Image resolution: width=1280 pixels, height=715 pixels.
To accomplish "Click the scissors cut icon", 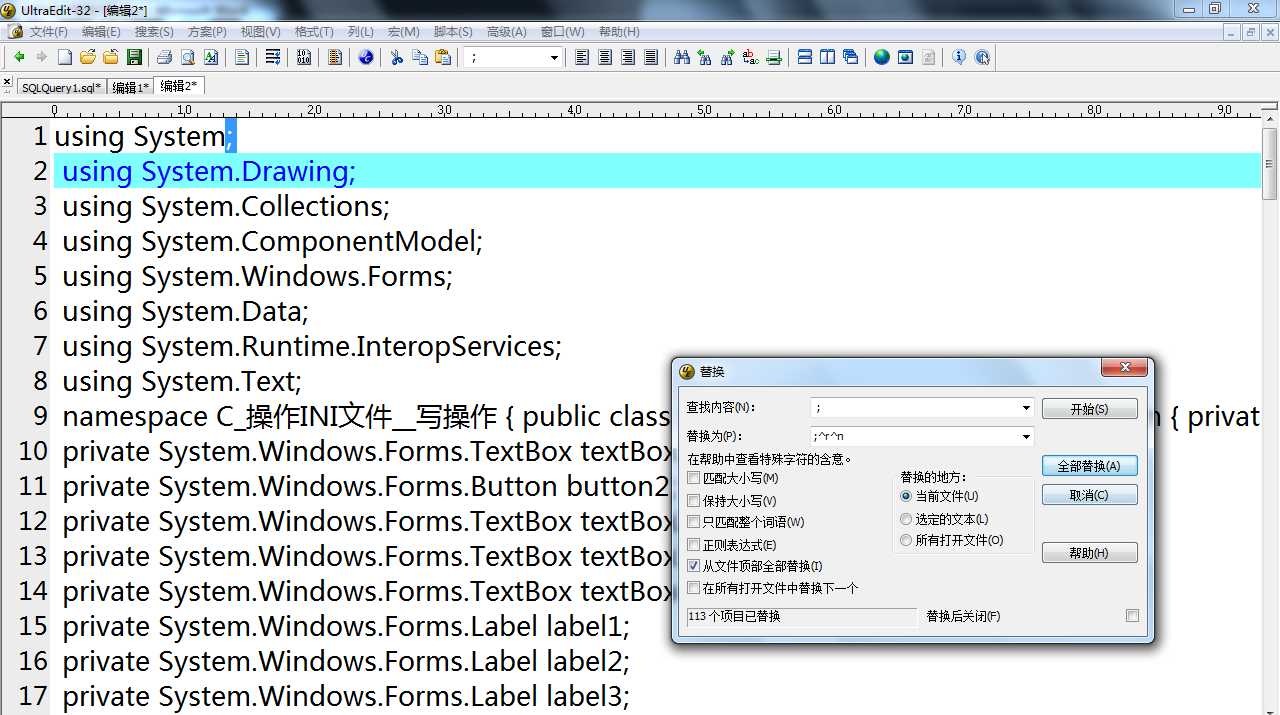I will pos(397,57).
